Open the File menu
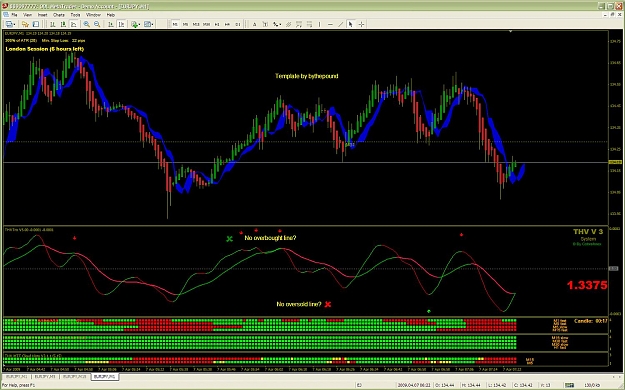 (x=14, y=15)
